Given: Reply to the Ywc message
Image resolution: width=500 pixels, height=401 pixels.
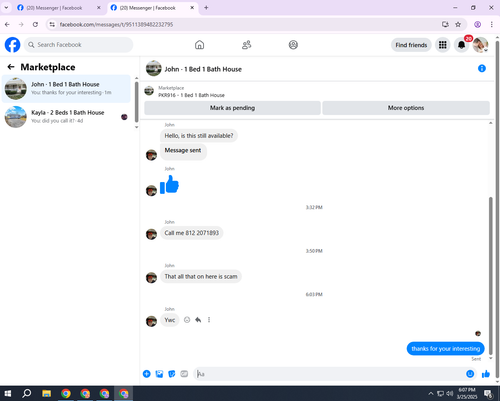Looking at the screenshot, I should (198, 320).
